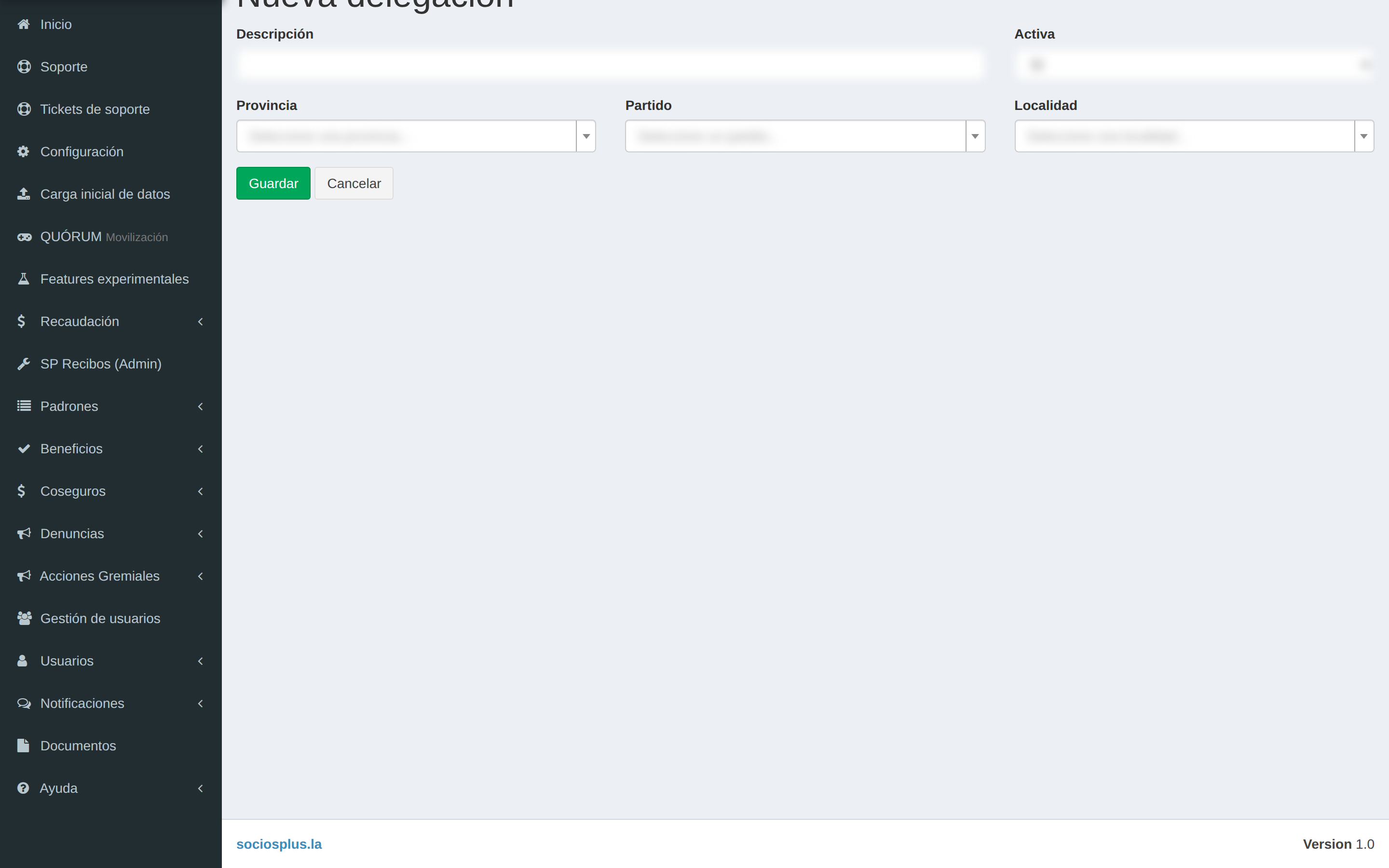Click the Denuncias megaphone icon
The width and height of the screenshot is (1389, 868).
(x=24, y=533)
